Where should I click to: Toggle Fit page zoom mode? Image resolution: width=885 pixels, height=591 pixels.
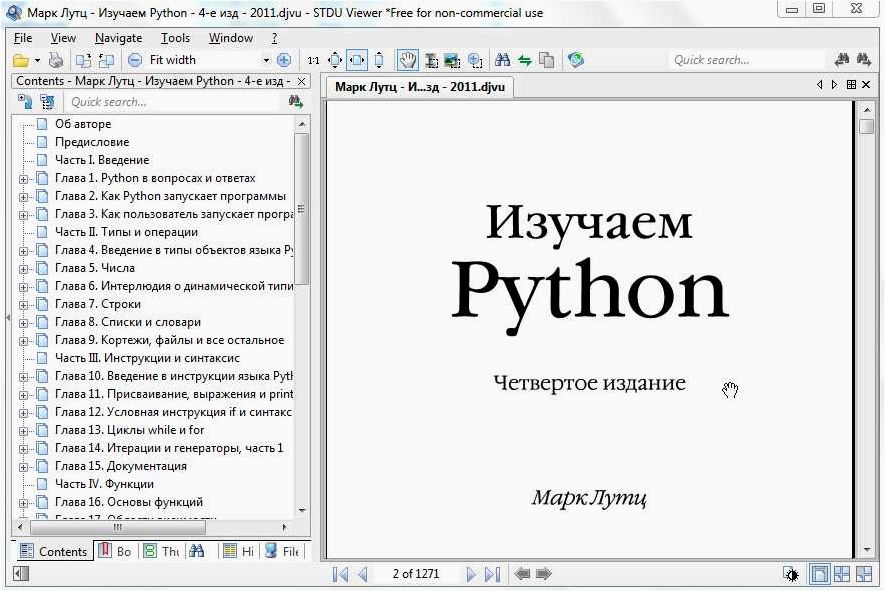[335, 60]
